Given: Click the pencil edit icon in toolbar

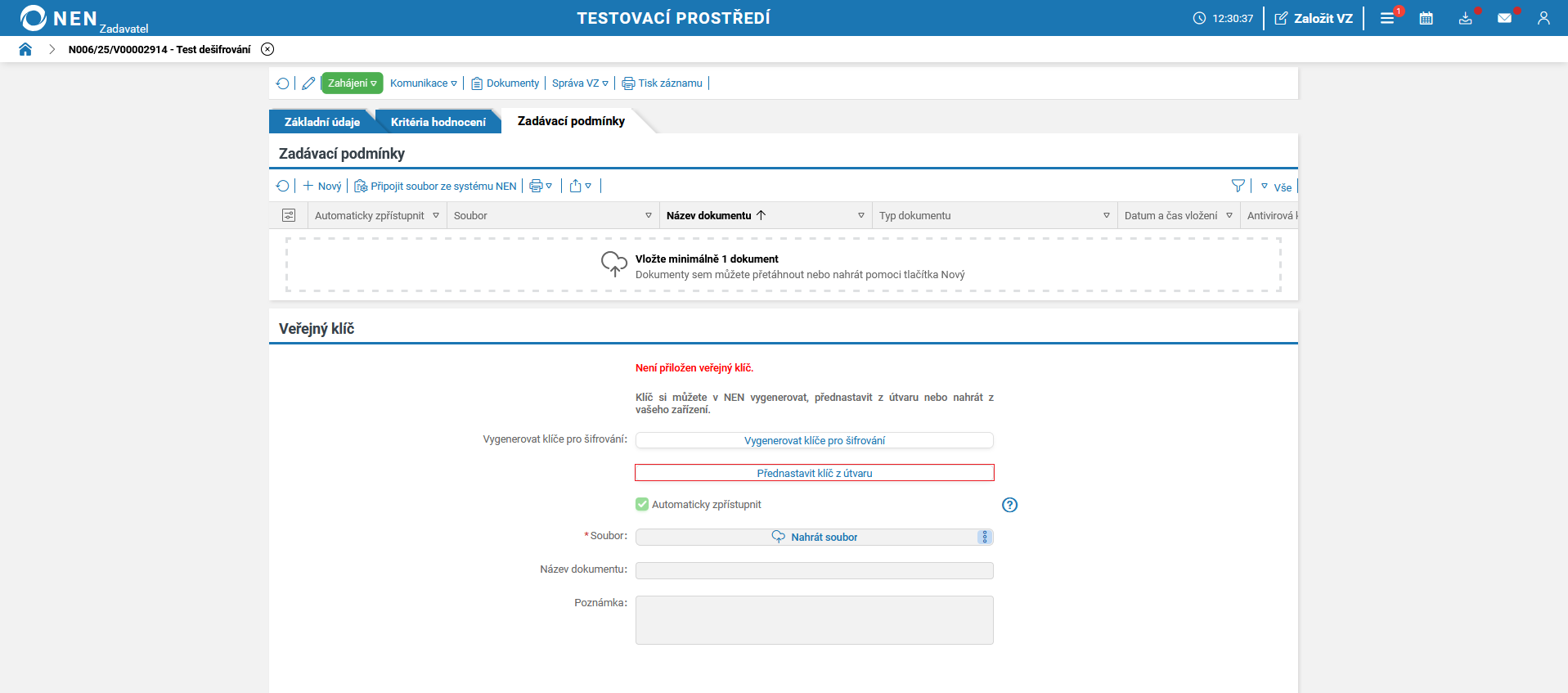Looking at the screenshot, I should point(308,83).
